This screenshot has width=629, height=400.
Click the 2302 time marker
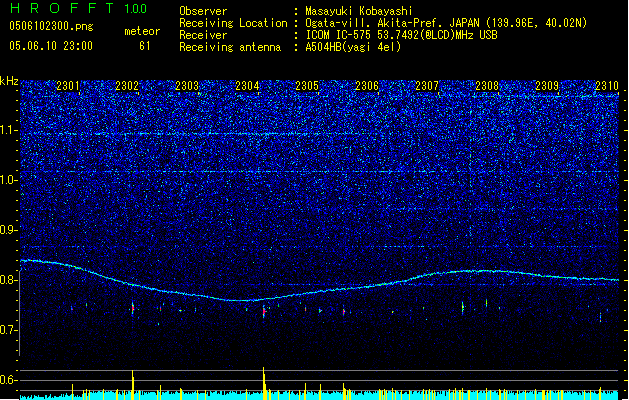pyautogui.click(x=127, y=86)
